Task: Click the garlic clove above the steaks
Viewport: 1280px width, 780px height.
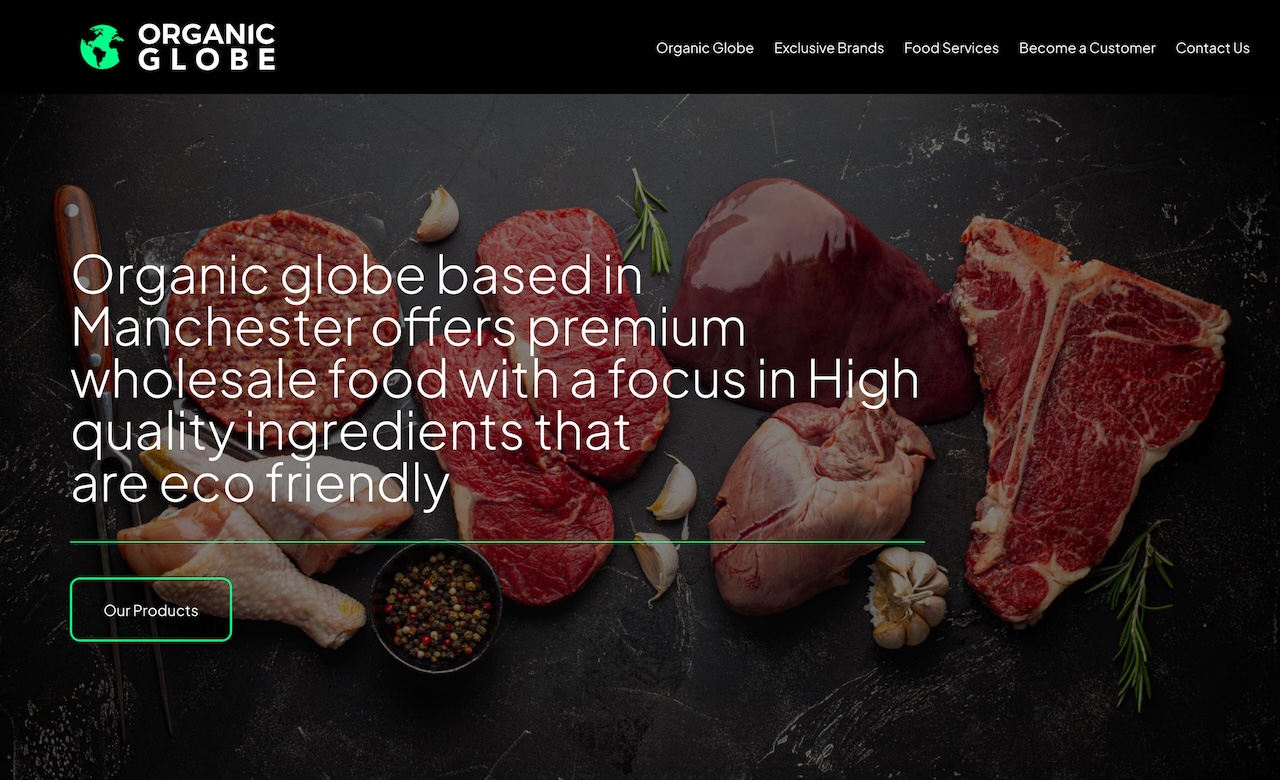Action: click(437, 214)
